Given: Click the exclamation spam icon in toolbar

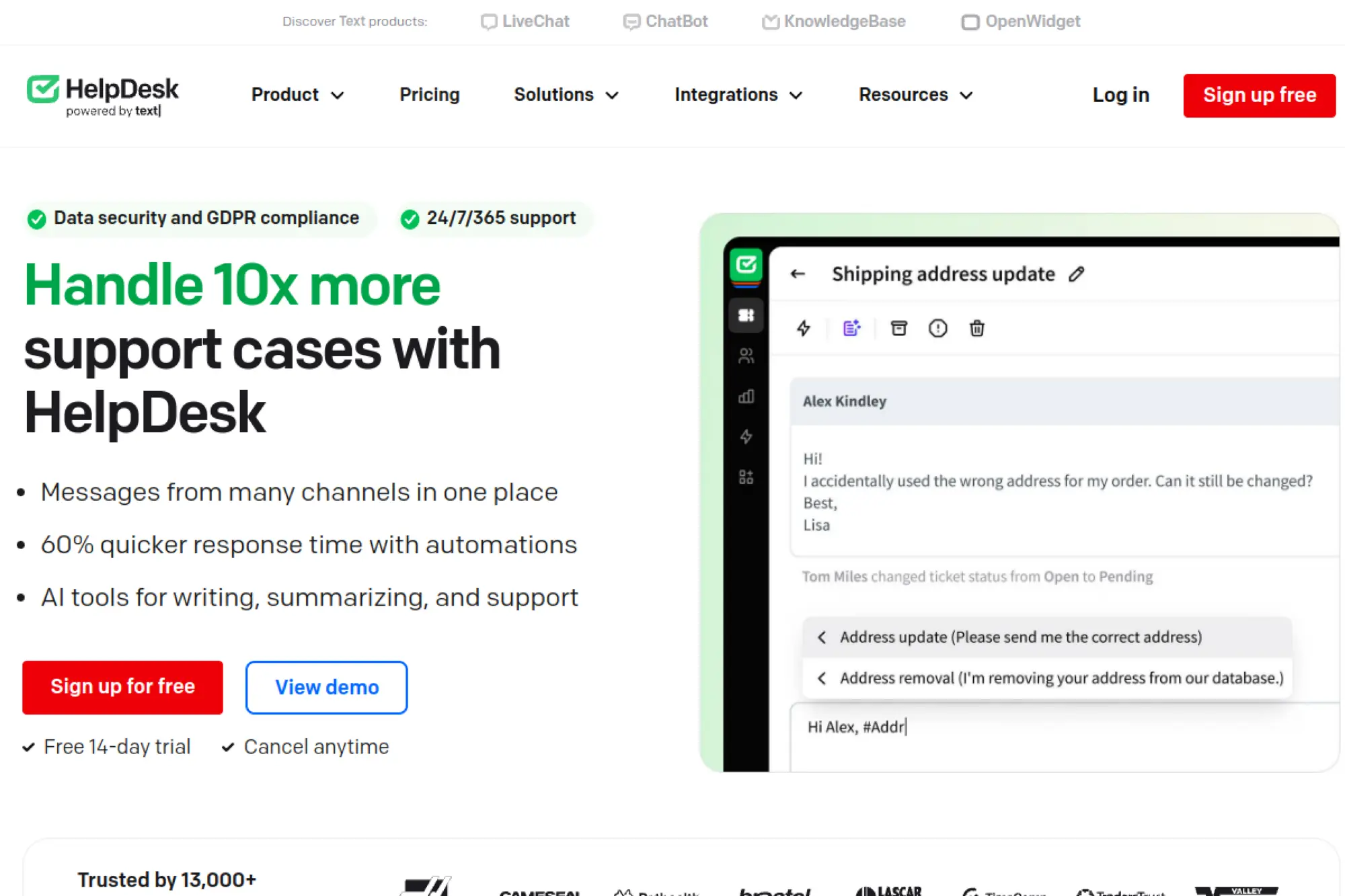Looking at the screenshot, I should tap(937, 328).
